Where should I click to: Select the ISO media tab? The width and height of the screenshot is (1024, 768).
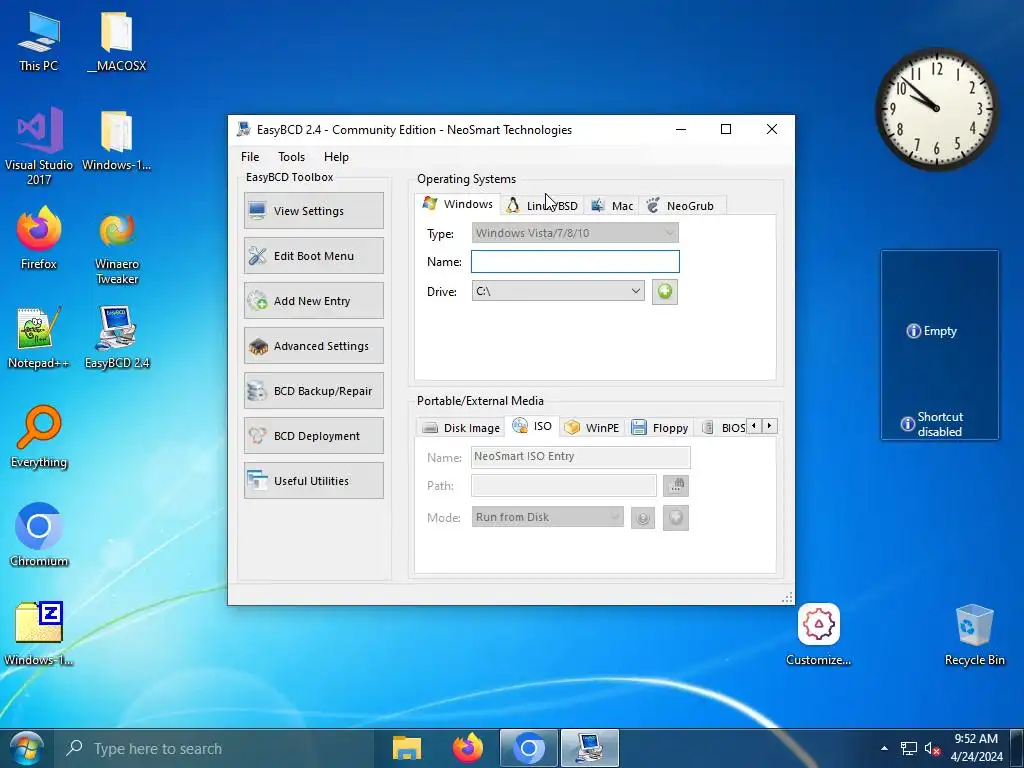coord(532,426)
